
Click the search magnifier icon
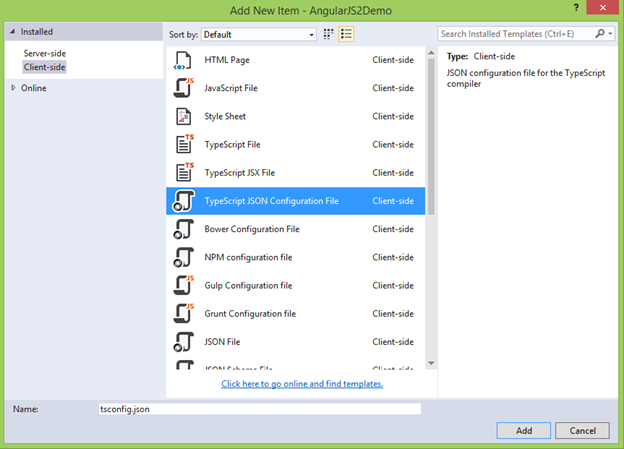600,34
